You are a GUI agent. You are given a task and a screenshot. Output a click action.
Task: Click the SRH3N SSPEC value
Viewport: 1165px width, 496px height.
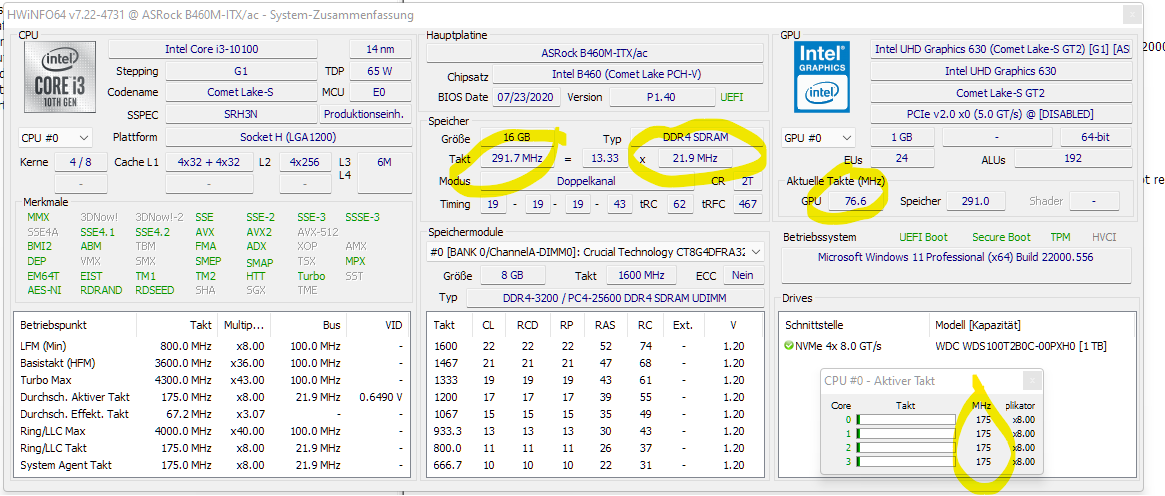coord(241,115)
